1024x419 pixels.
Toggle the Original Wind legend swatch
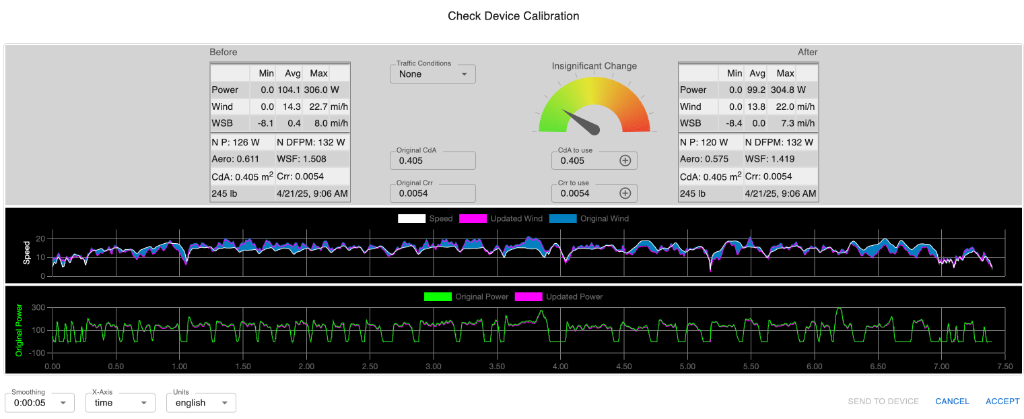click(560, 218)
